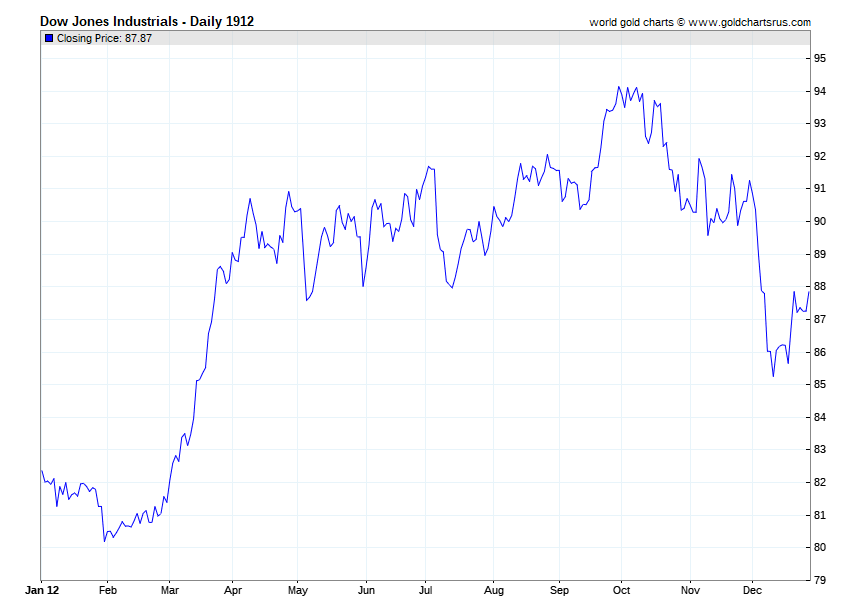Select the 'Aug' month label
The width and height of the screenshot is (850, 616).
(x=493, y=592)
